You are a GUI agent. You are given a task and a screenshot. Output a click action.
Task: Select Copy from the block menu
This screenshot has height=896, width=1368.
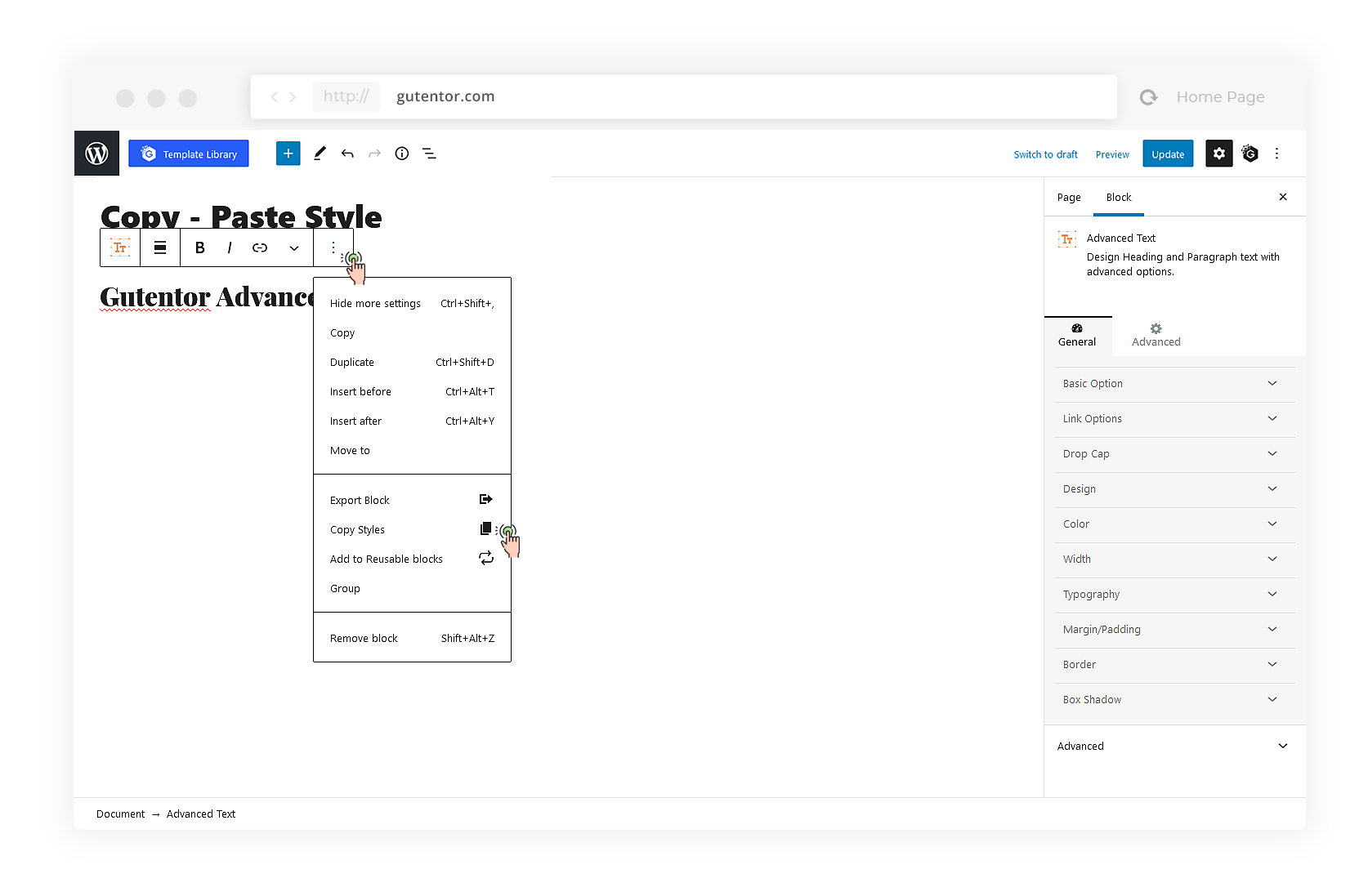412,332
